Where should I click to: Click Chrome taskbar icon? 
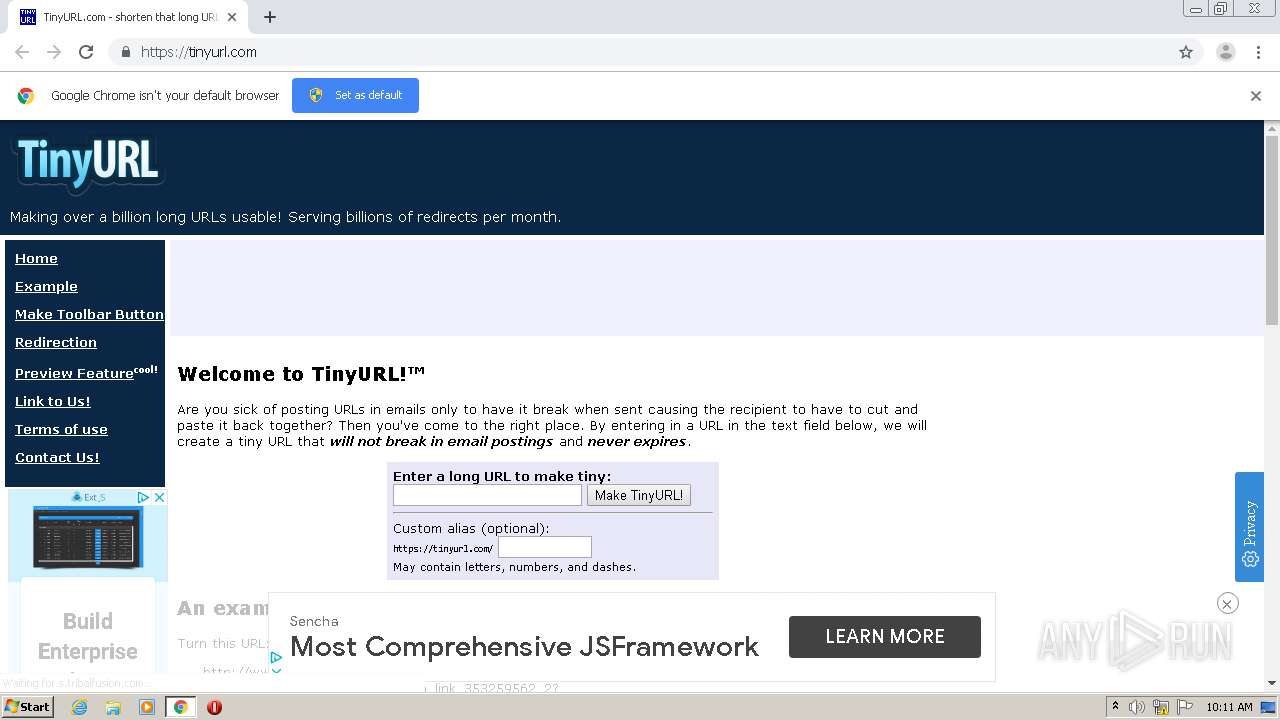tap(180, 707)
